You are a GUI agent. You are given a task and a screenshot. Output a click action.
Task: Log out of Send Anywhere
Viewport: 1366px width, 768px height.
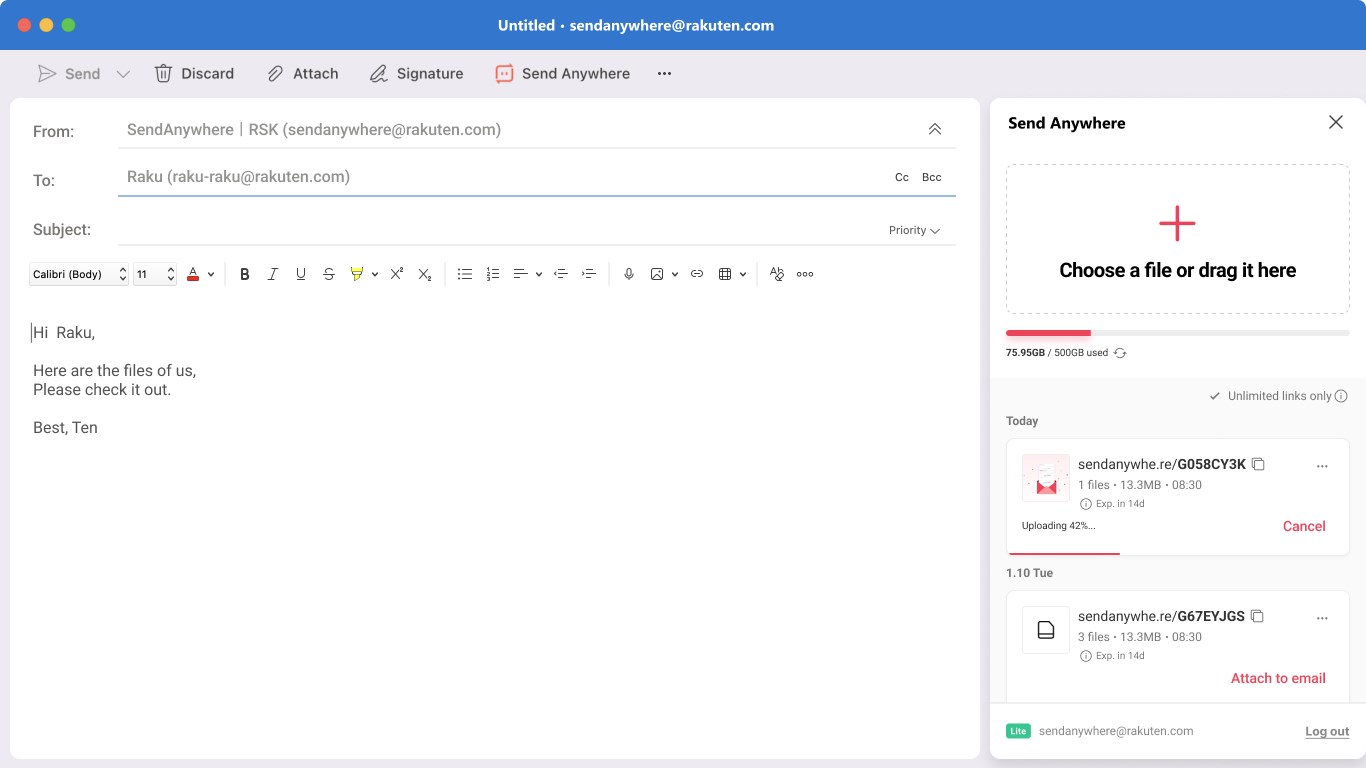tap(1327, 731)
